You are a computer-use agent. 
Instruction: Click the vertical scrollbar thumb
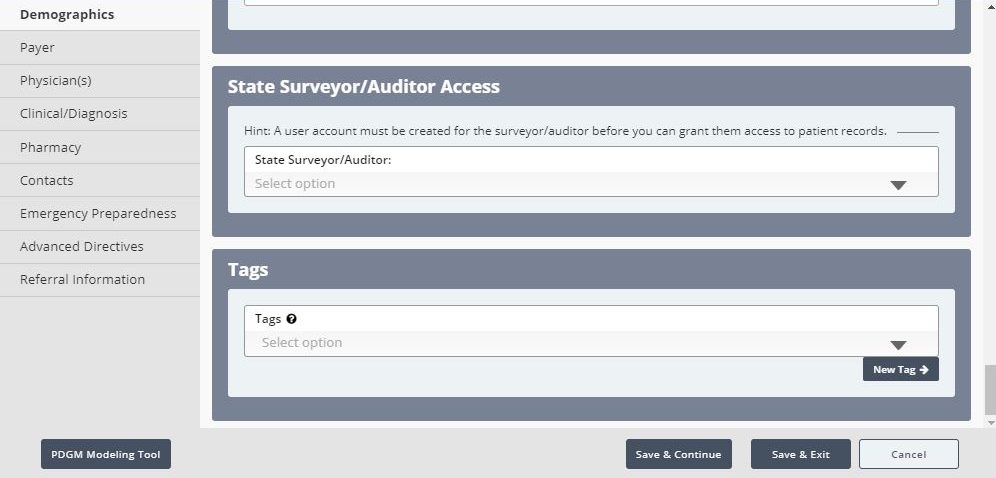tap(990, 389)
